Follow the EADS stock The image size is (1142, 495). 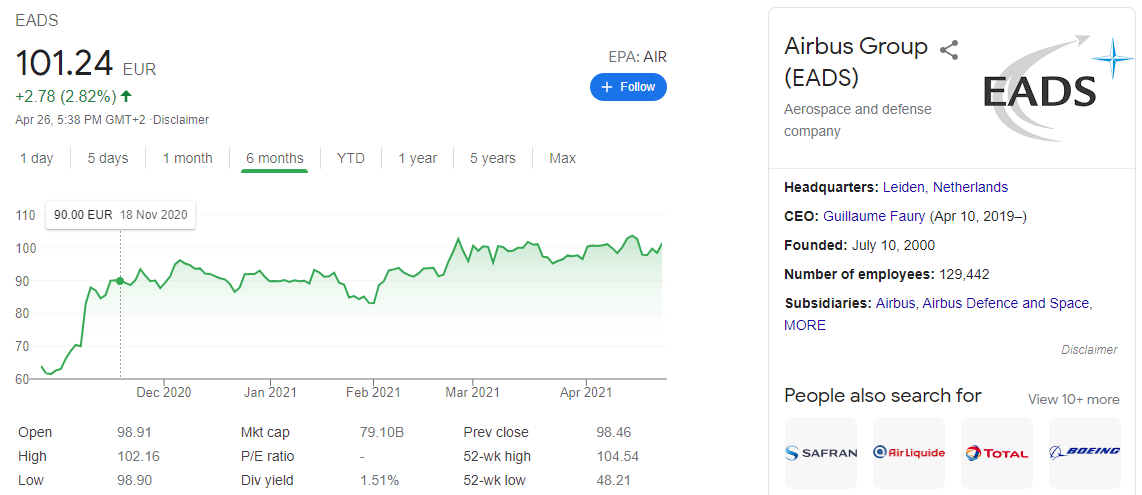[x=628, y=87]
